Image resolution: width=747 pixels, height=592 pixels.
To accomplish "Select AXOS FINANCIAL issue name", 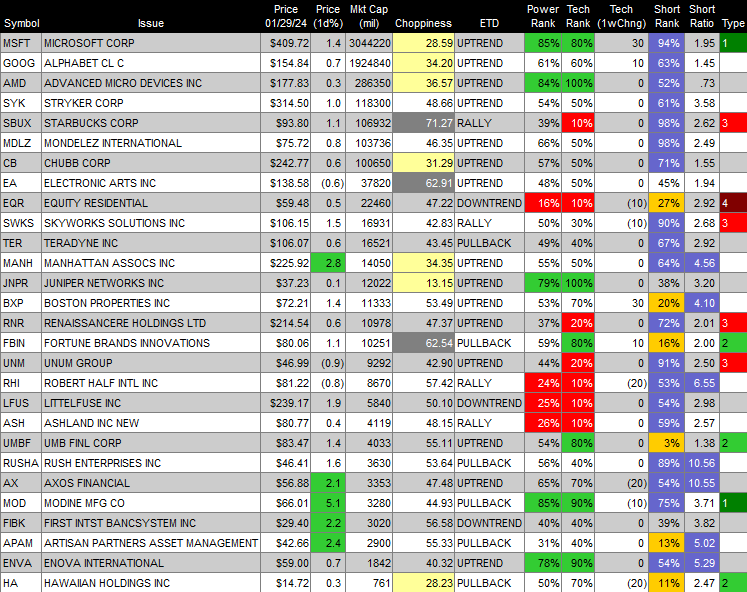I will point(87,483).
